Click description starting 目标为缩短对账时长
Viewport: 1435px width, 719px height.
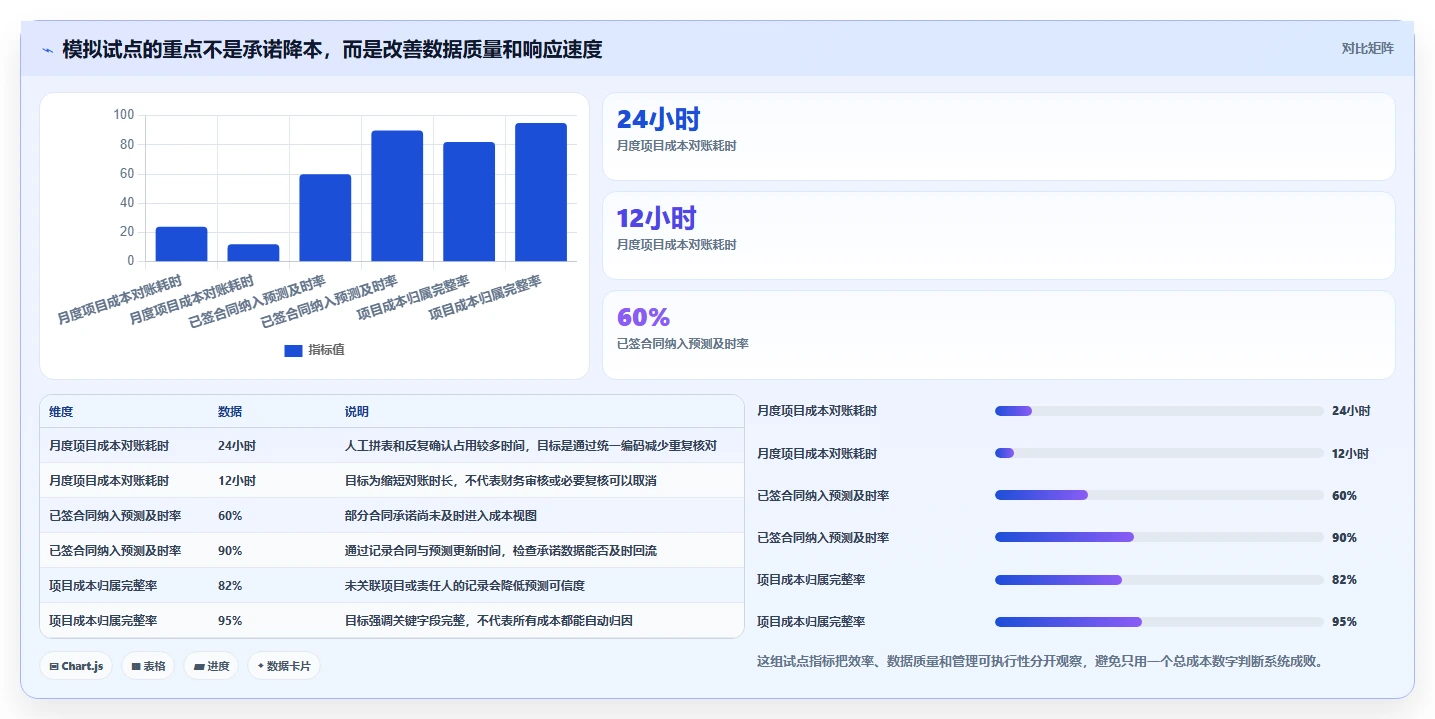[x=501, y=481]
